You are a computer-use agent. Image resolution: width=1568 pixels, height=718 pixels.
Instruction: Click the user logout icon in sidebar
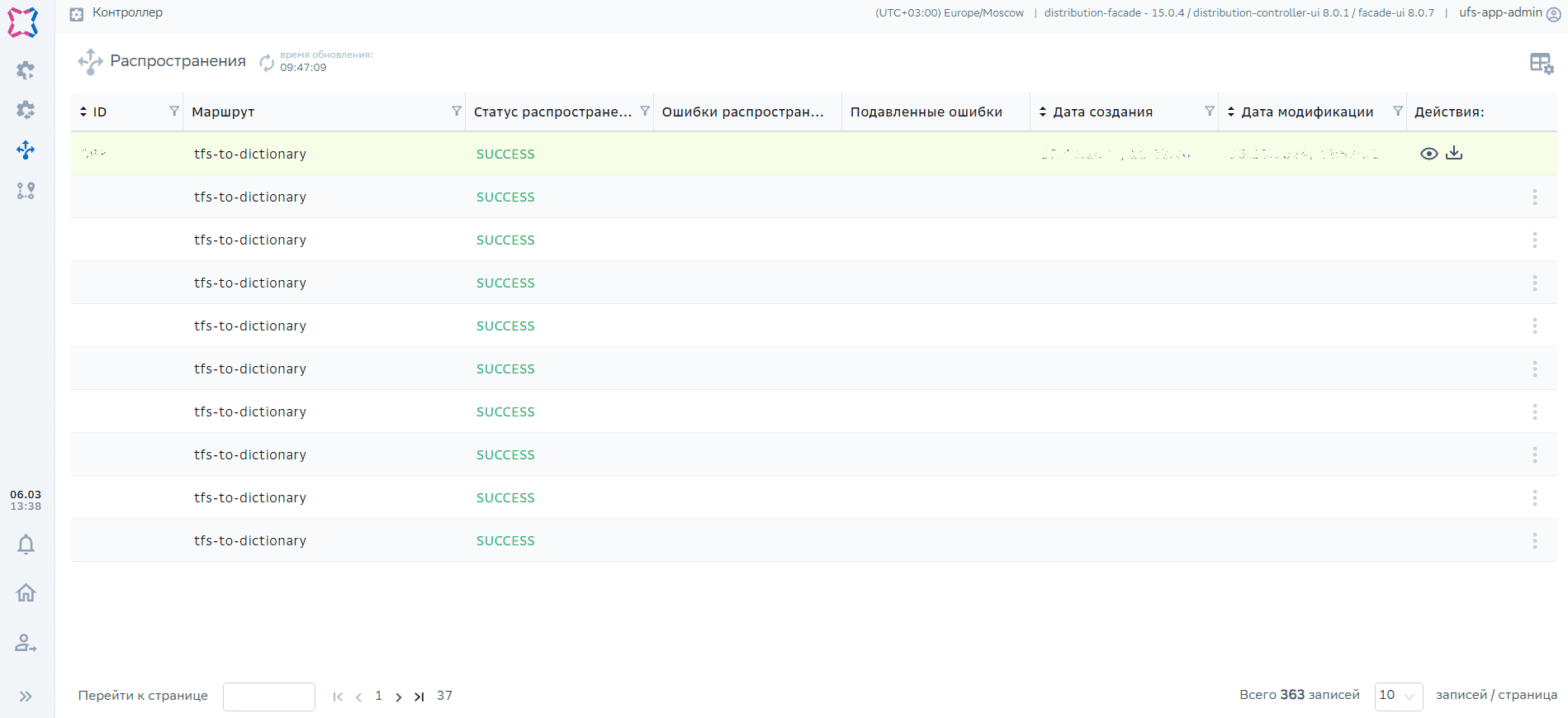pos(26,643)
